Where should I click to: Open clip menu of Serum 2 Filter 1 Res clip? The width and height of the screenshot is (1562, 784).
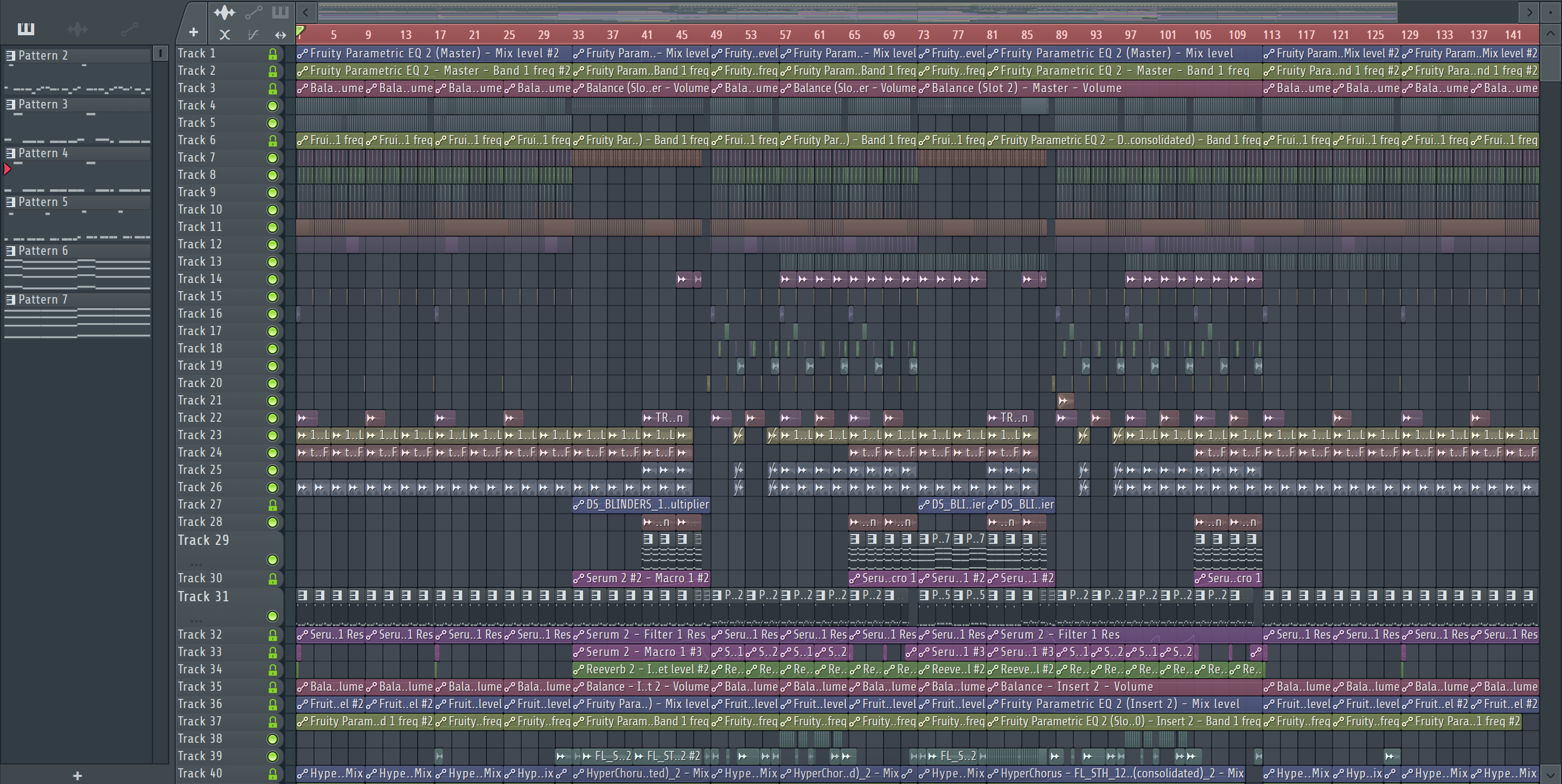click(x=579, y=635)
